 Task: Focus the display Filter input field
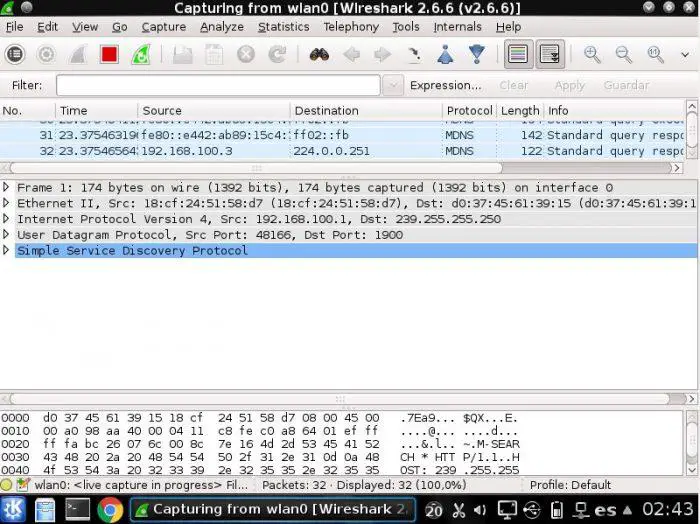click(x=218, y=85)
